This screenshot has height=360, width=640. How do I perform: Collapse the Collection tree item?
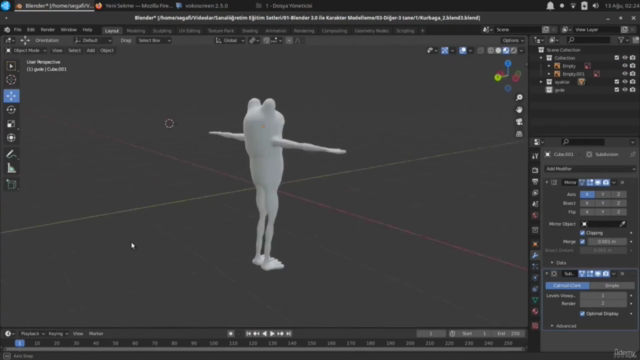click(541, 58)
